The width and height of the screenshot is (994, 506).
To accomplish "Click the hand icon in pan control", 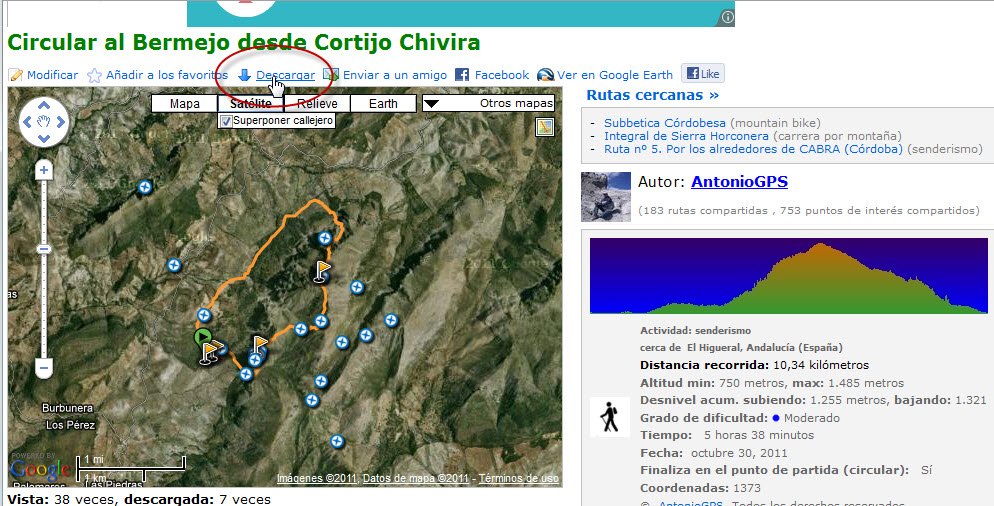I will (44, 122).
